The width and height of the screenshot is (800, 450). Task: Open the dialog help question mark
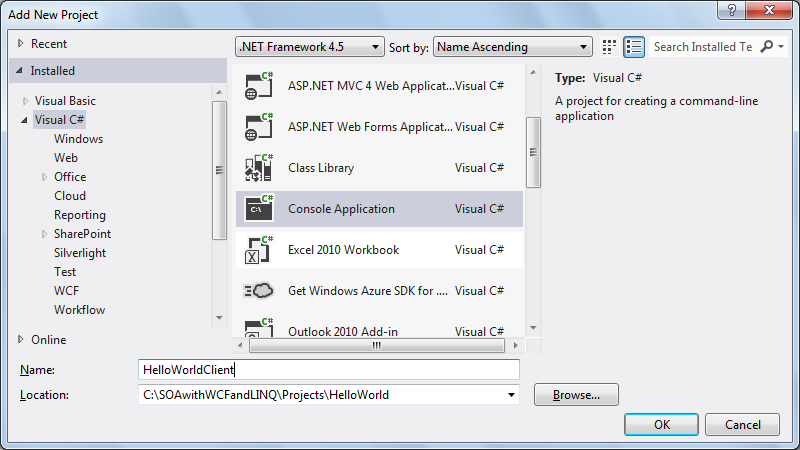tap(731, 10)
